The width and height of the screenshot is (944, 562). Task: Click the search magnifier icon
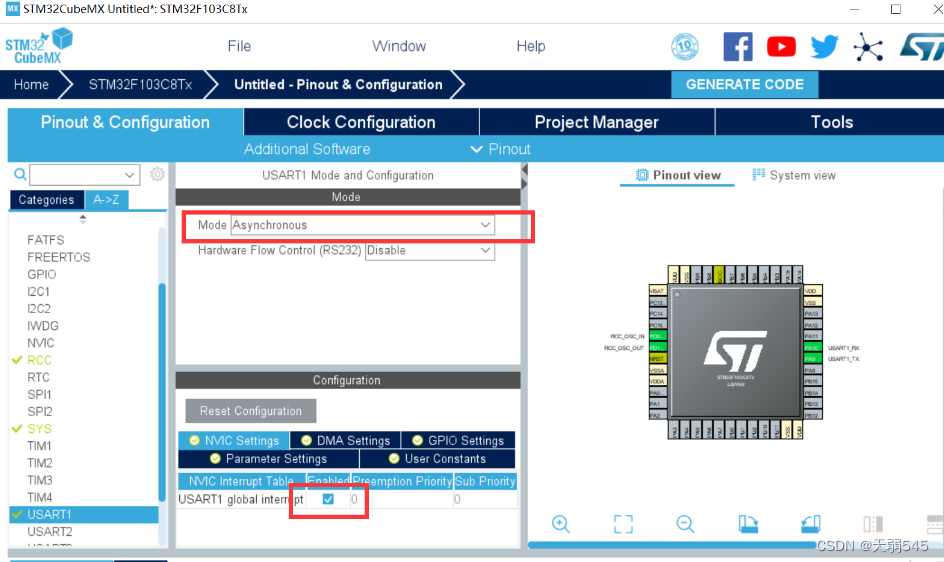[20, 175]
